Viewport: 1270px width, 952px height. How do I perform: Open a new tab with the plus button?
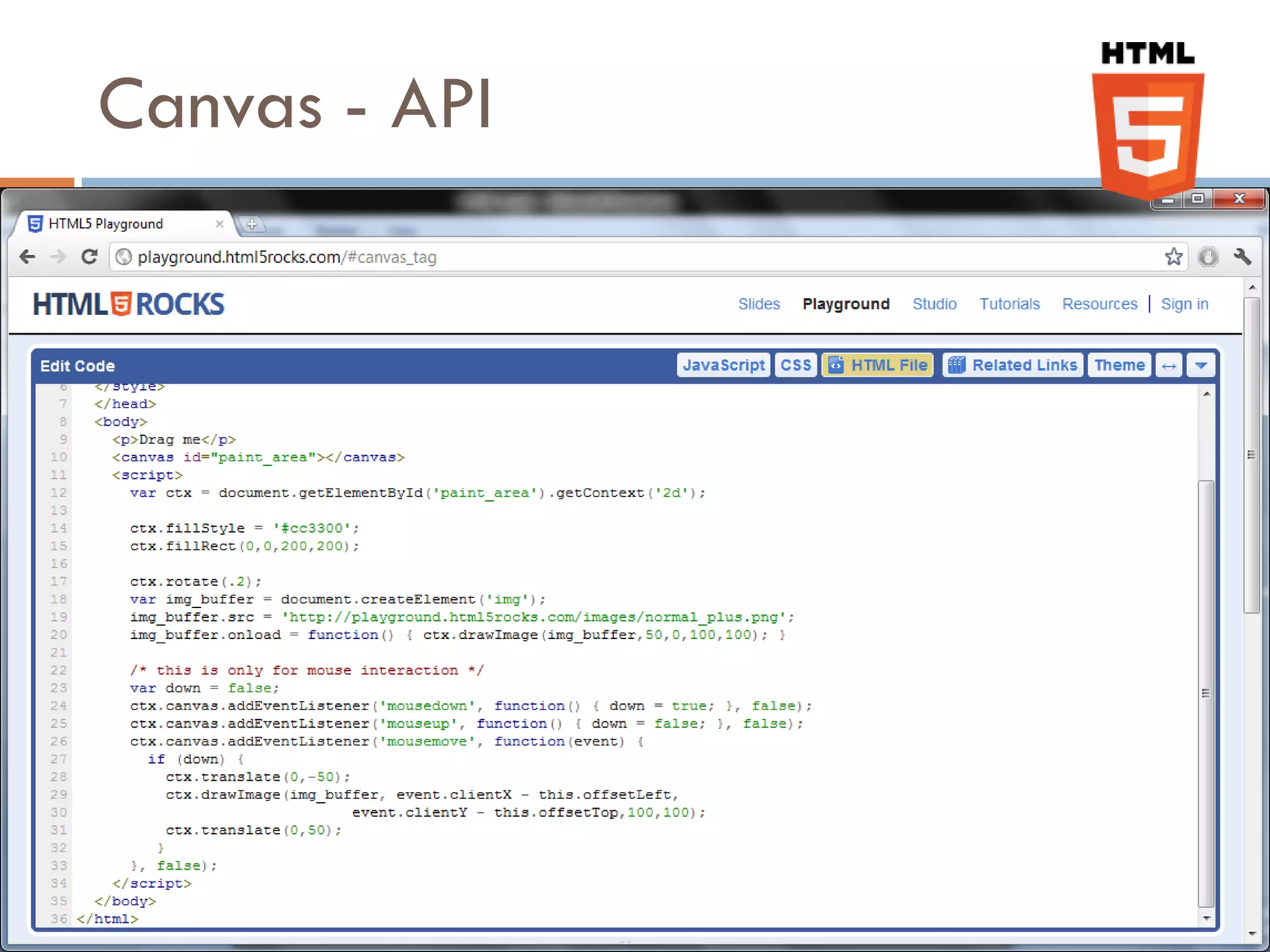252,224
